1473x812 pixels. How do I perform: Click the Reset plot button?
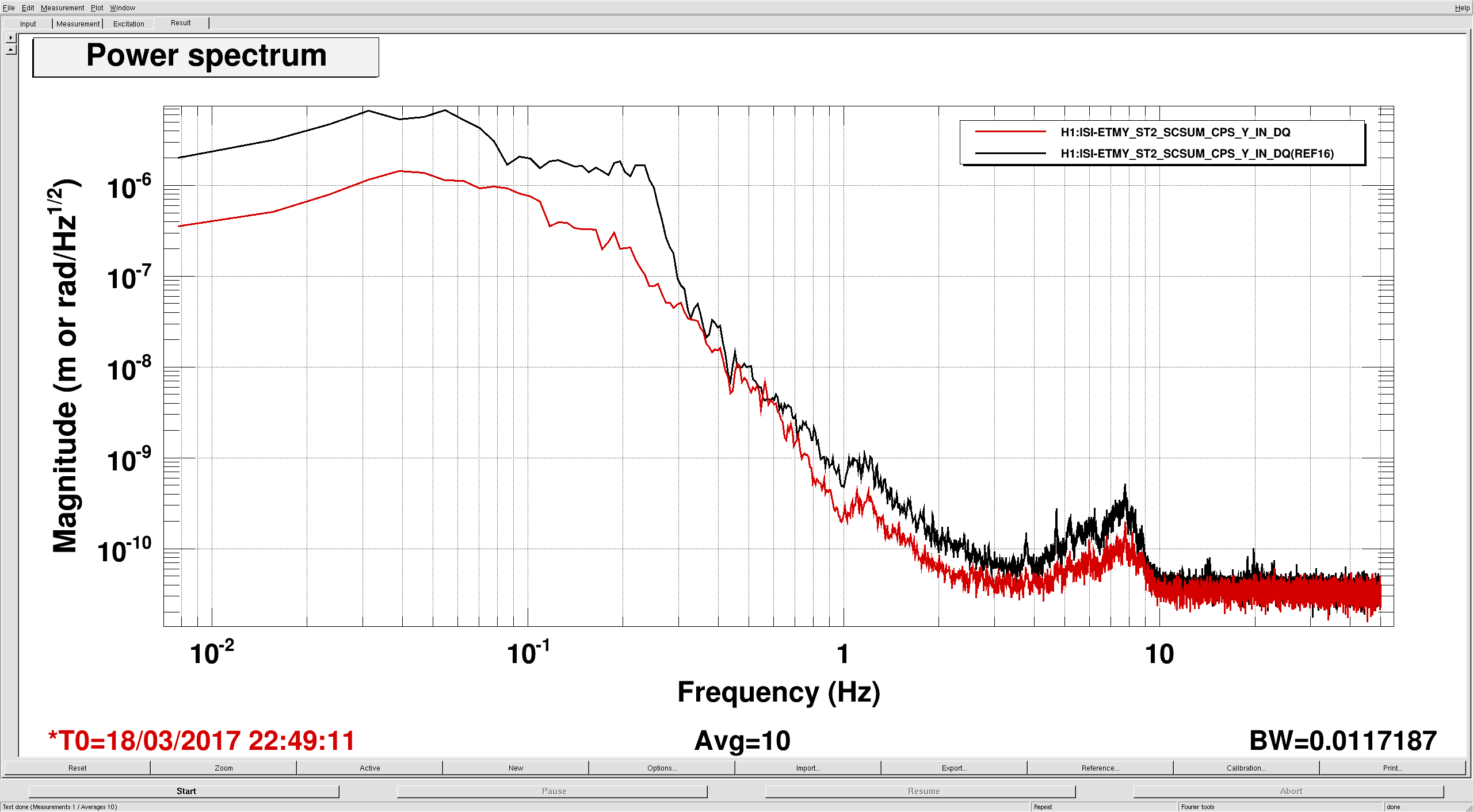tap(77, 768)
